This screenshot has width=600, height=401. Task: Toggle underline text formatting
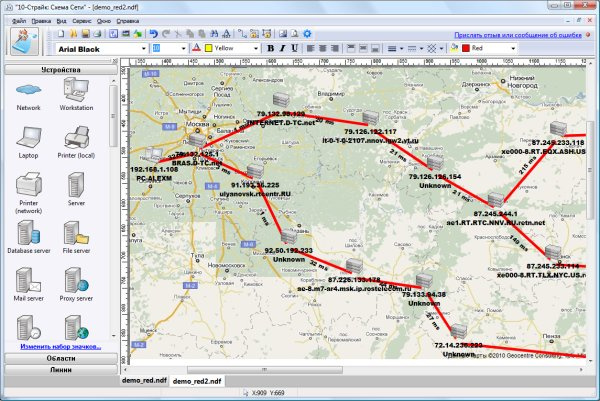(x=294, y=47)
